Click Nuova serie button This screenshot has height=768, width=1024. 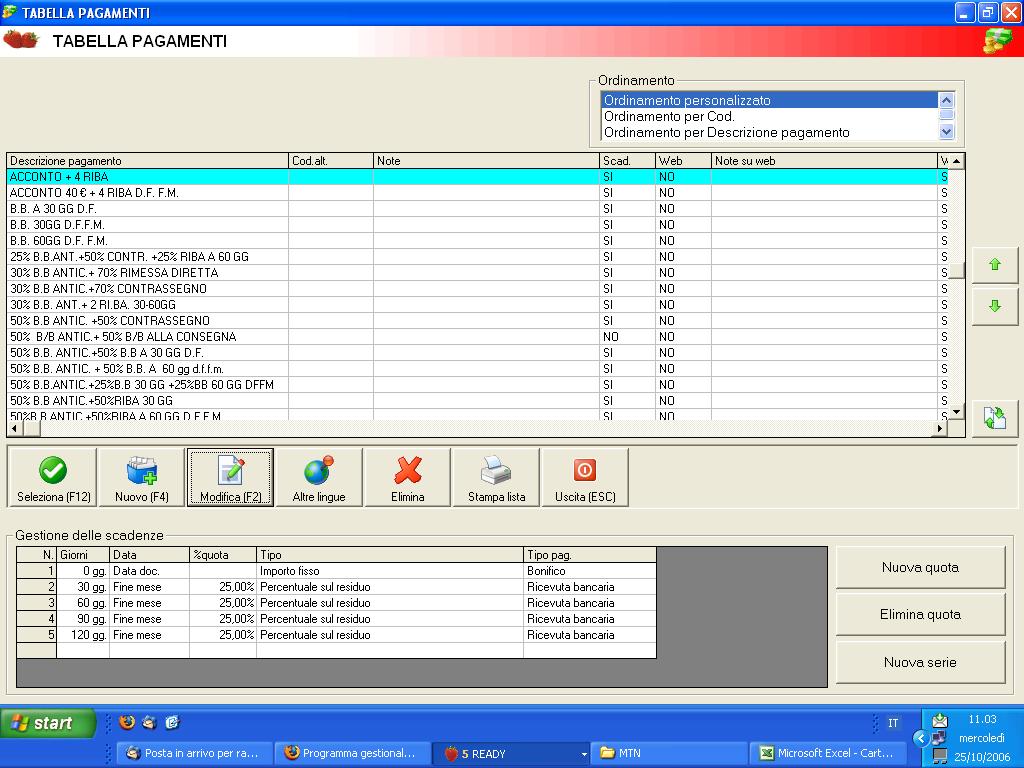click(920, 662)
